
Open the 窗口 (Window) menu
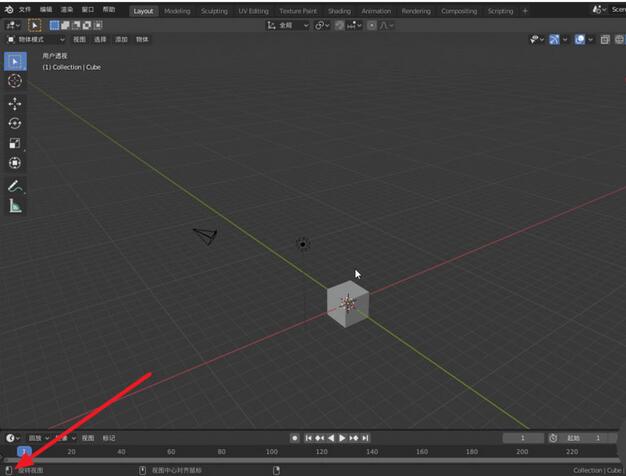[88, 10]
